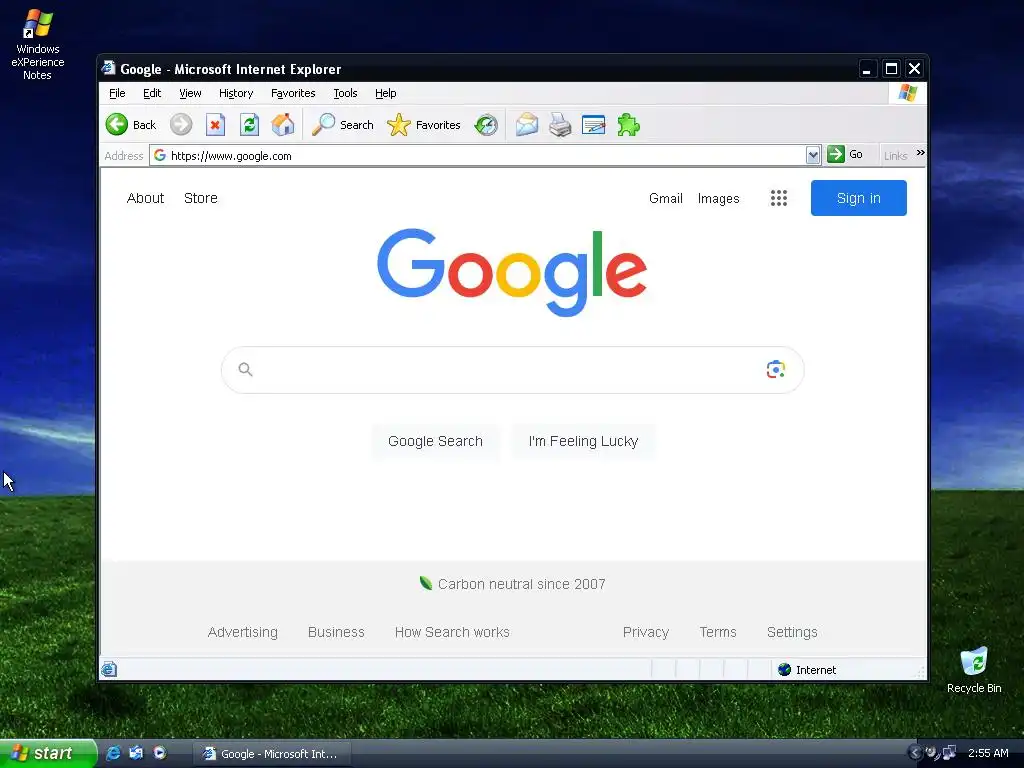Click the 2:55 AM clock

coord(987,753)
